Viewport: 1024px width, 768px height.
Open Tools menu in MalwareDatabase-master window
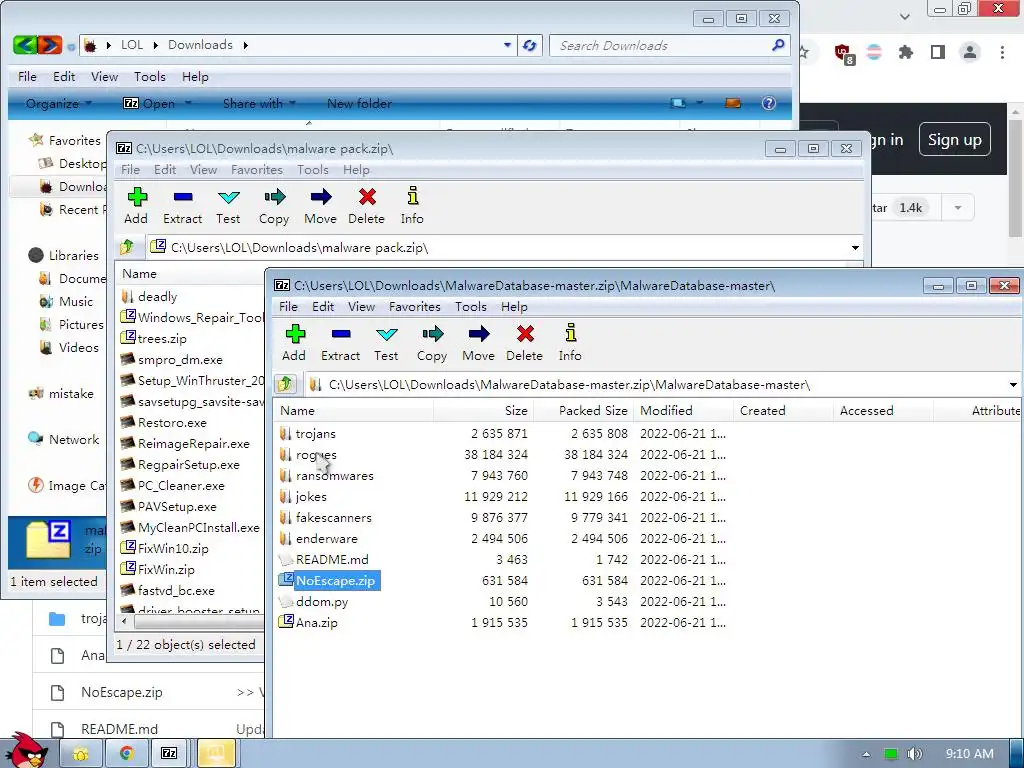(x=471, y=306)
